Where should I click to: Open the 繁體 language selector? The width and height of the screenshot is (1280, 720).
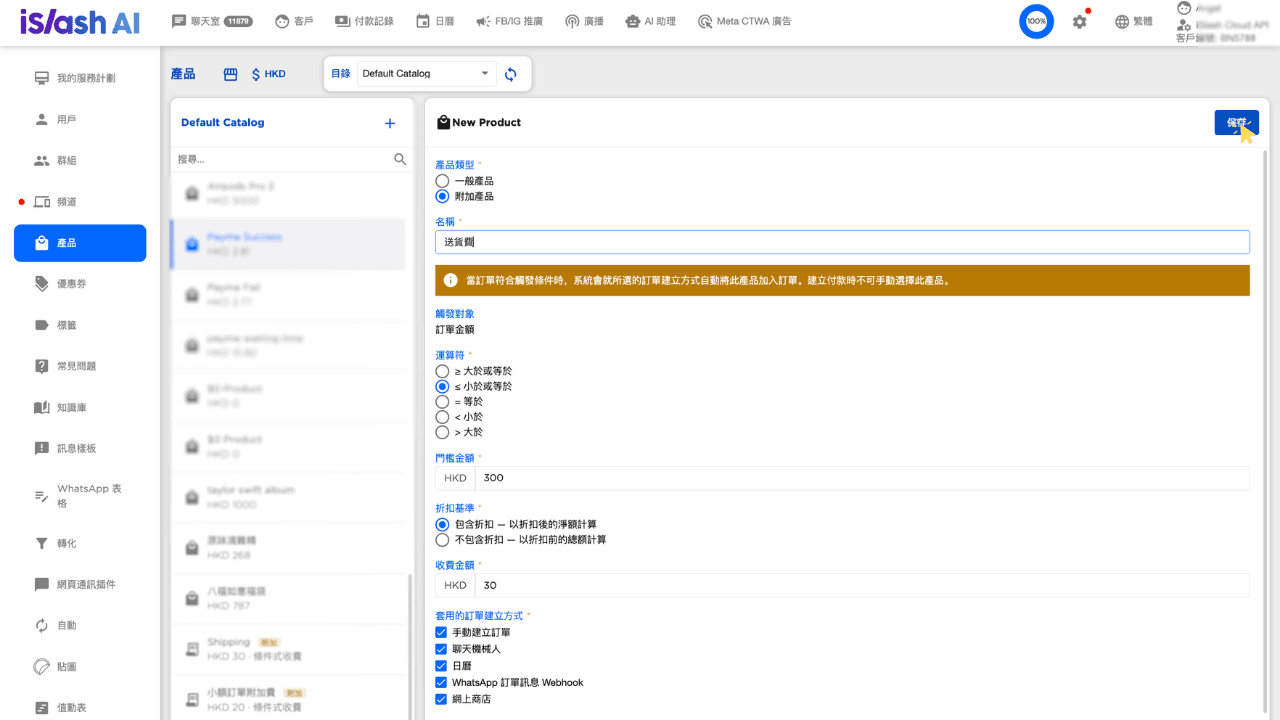tap(1133, 21)
